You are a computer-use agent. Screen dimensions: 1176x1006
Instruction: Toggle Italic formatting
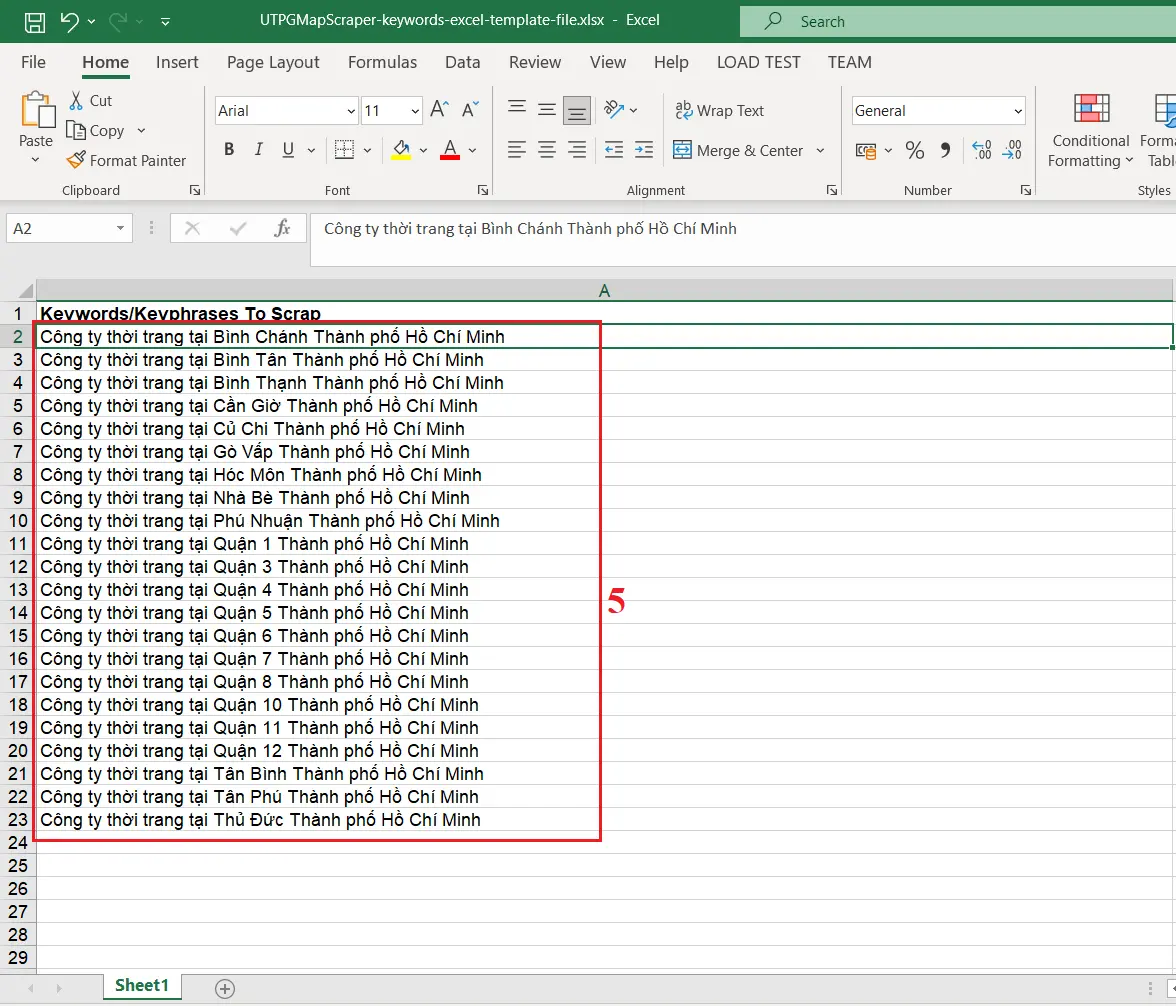pos(259,150)
